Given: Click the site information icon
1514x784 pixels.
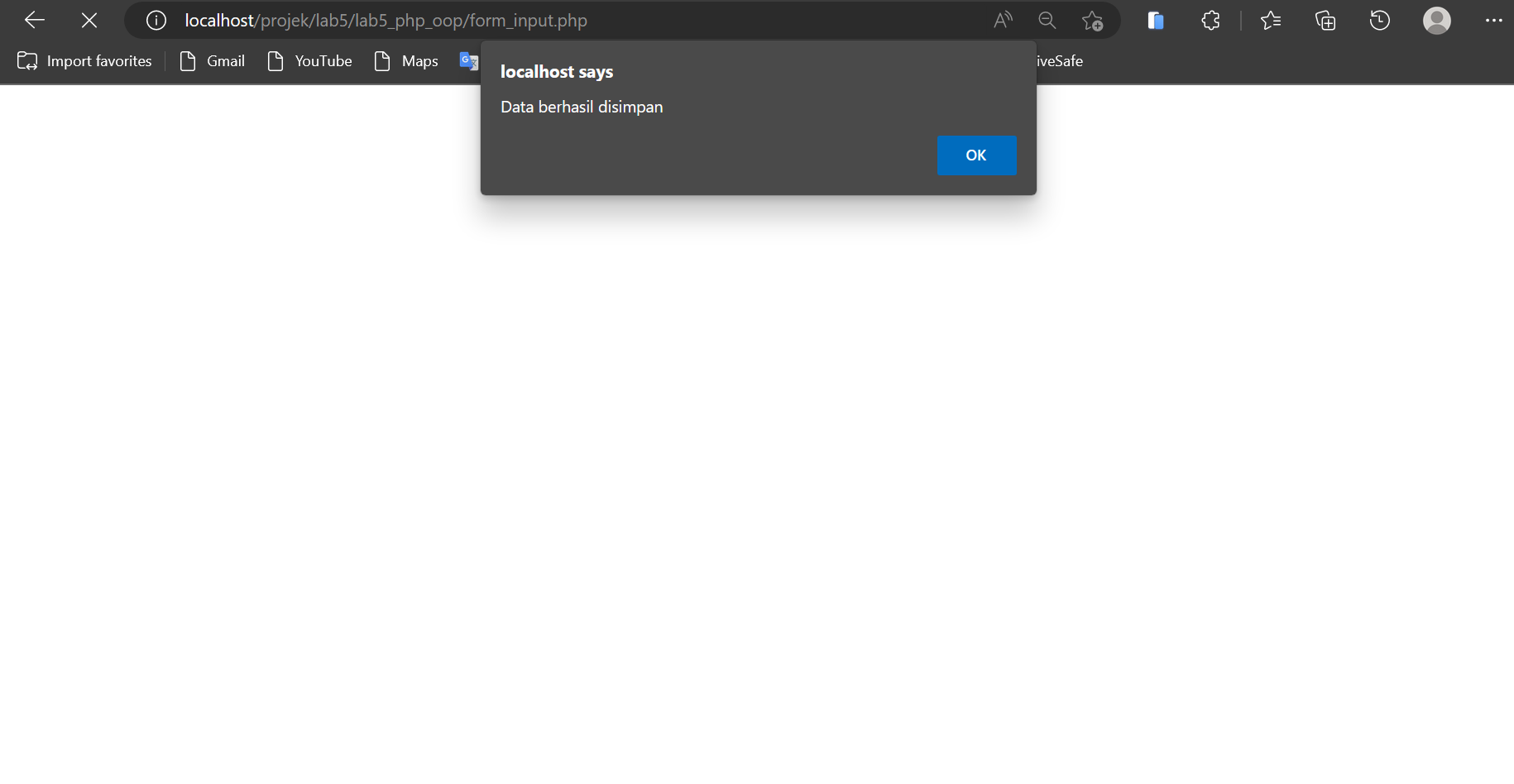Looking at the screenshot, I should (x=156, y=20).
